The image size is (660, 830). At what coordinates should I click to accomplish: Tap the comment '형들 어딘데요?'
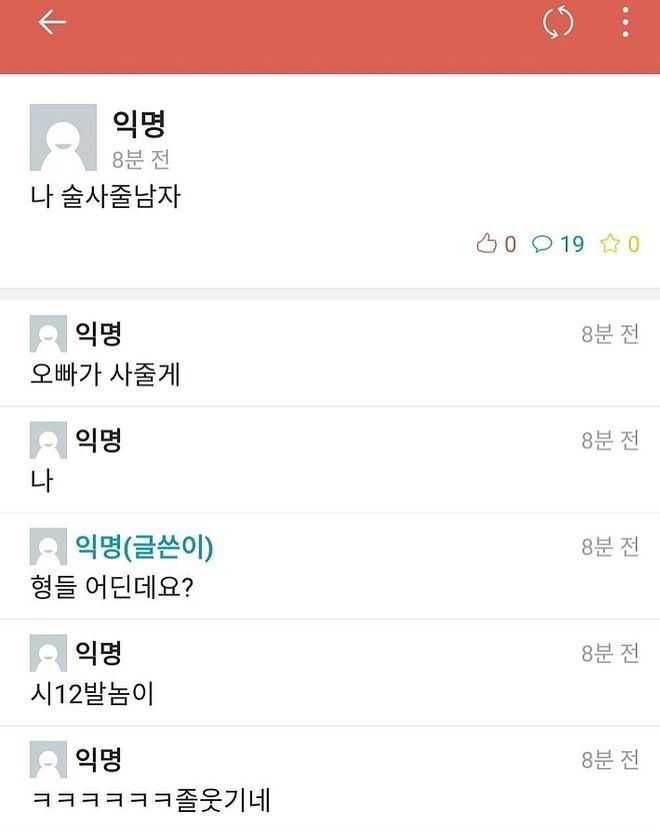tap(112, 587)
